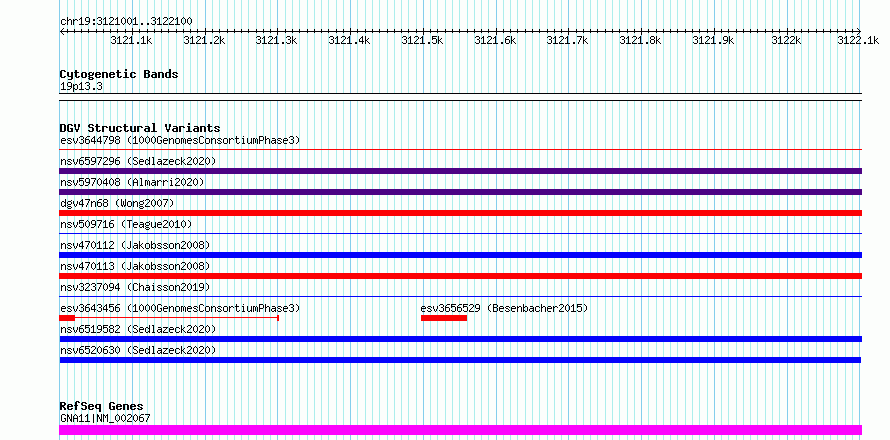Click the 3121.8k ruler position
The width and height of the screenshot is (890, 440).
(640, 40)
